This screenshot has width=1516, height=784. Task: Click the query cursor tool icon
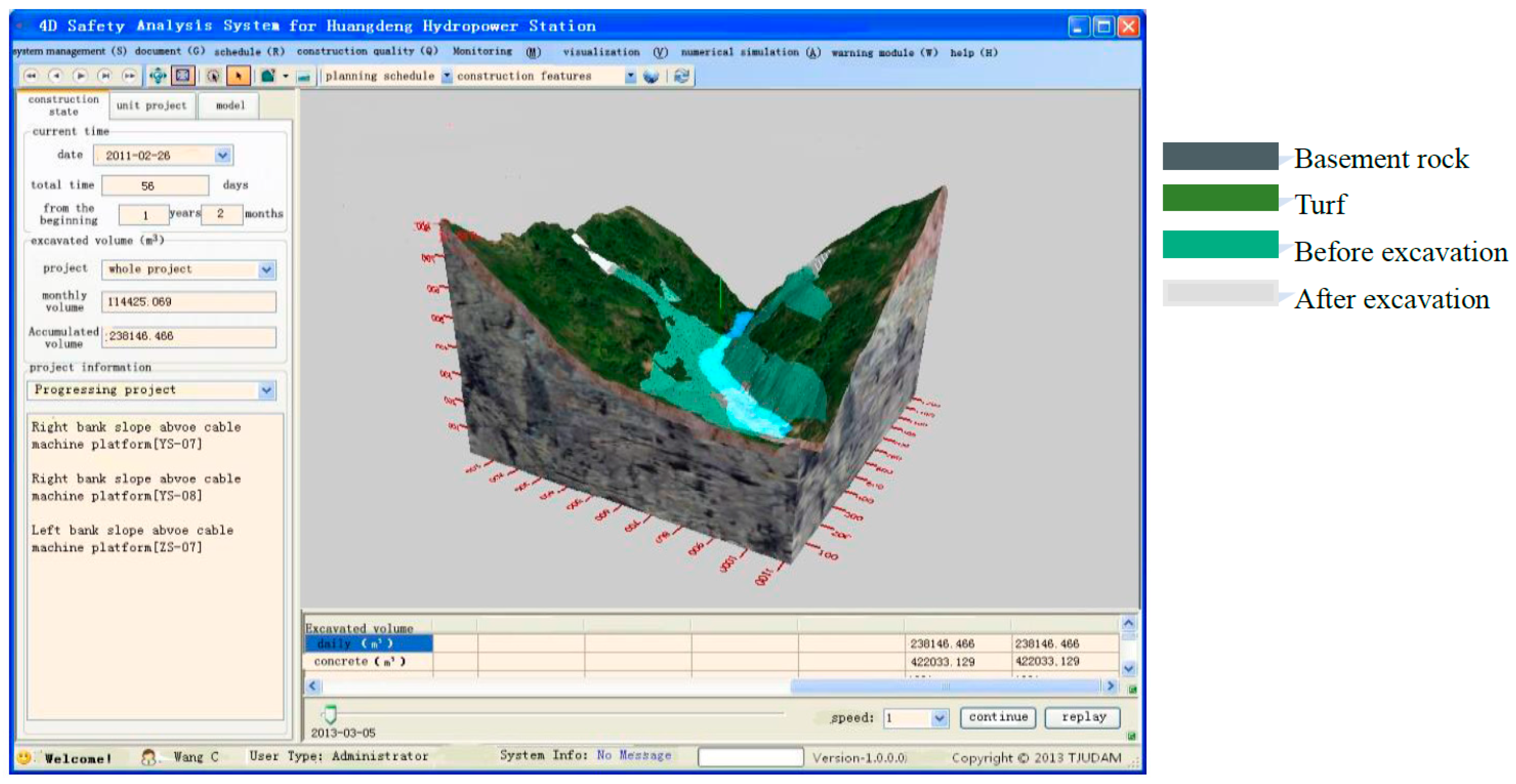tap(213, 76)
